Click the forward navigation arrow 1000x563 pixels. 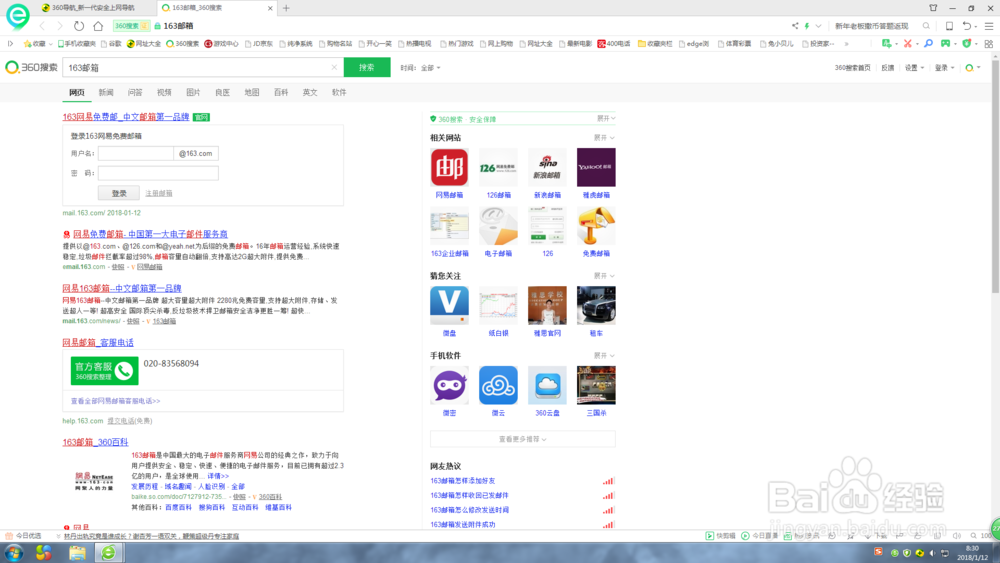point(60,26)
